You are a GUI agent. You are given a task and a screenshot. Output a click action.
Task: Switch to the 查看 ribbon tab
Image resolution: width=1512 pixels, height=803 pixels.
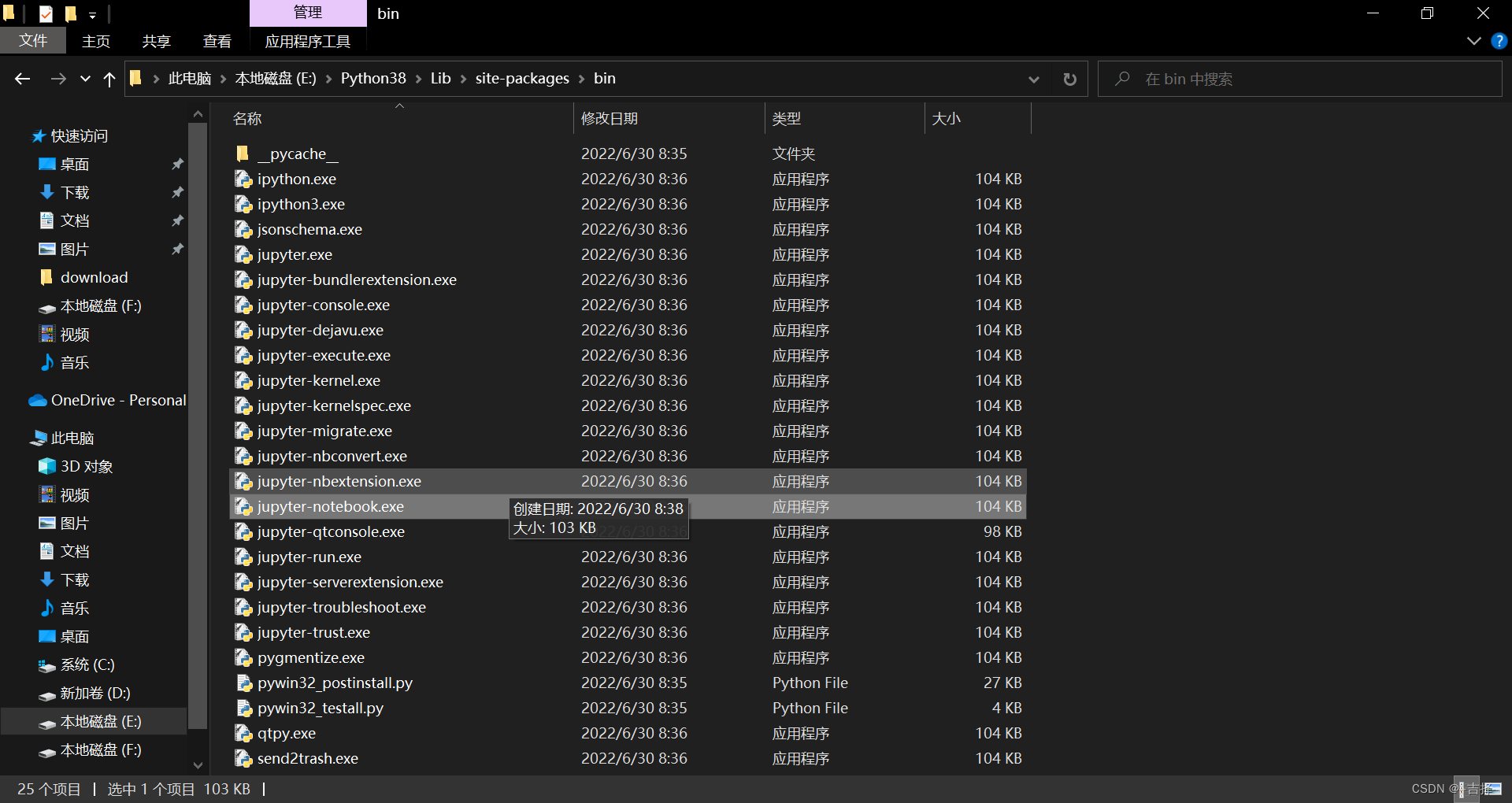pyautogui.click(x=217, y=41)
